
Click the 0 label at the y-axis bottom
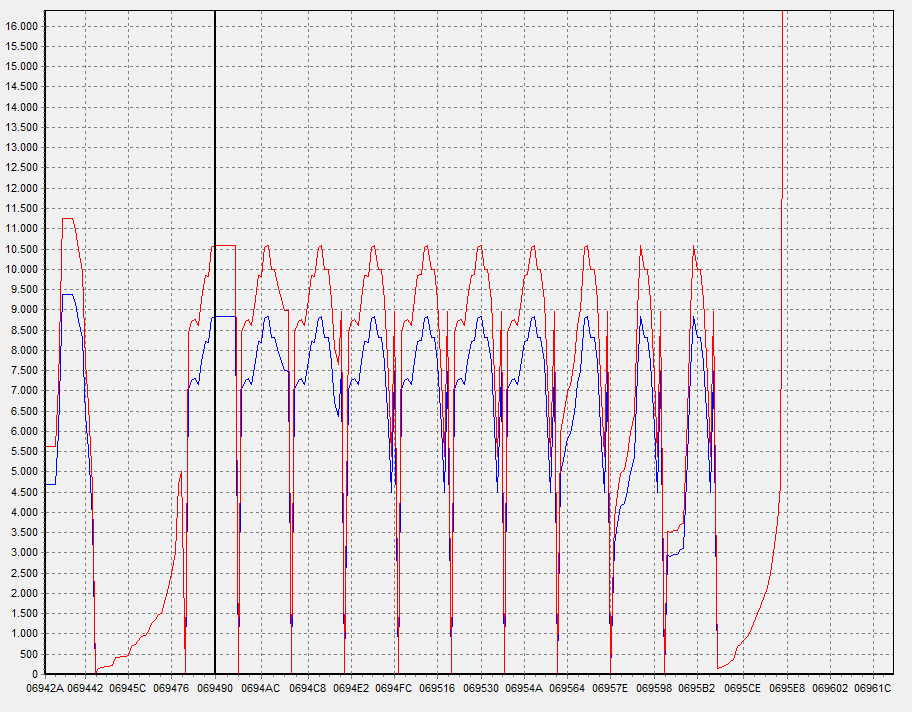tap(35, 673)
